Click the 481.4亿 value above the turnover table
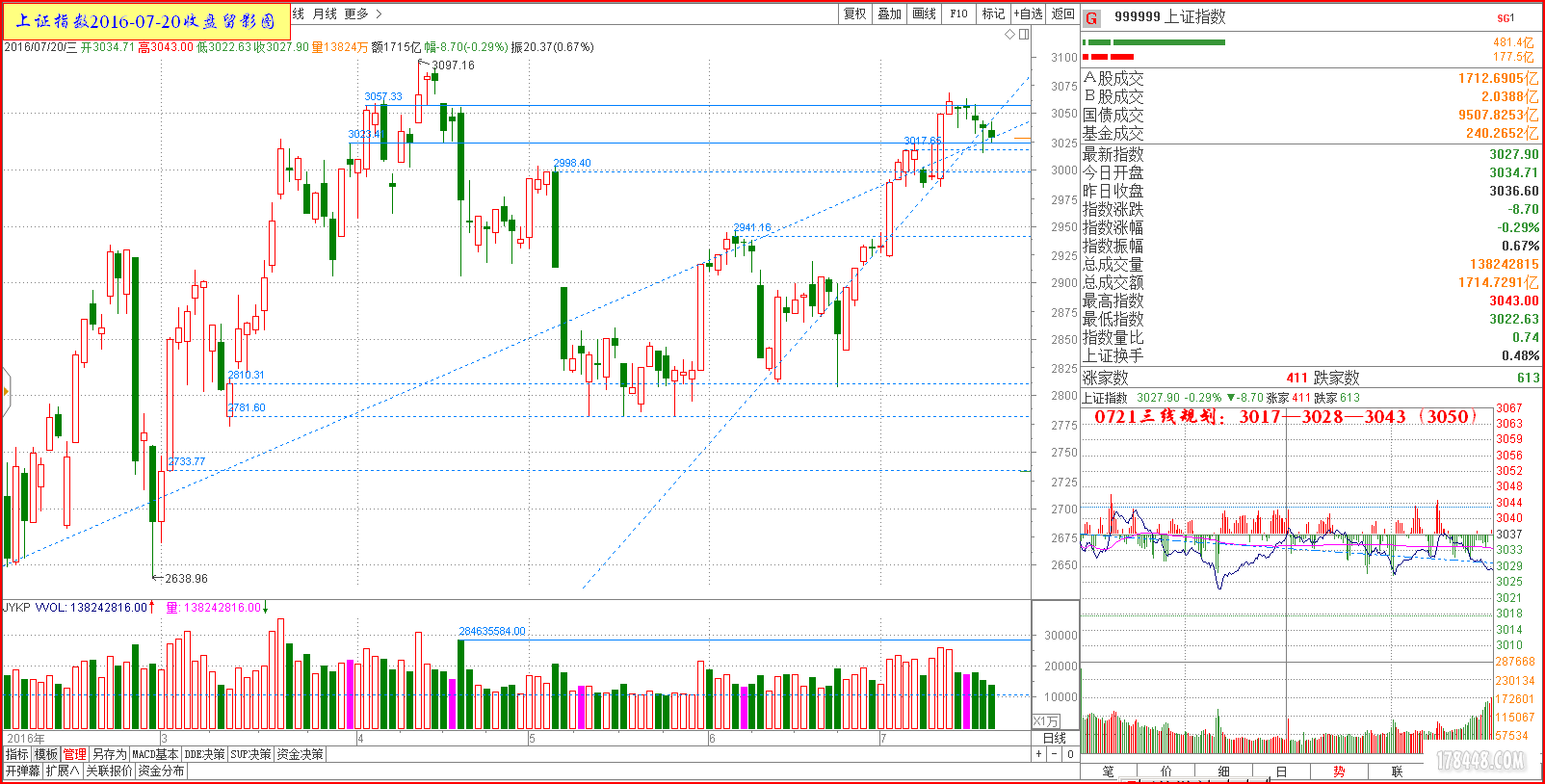1545x784 pixels. point(1513,42)
